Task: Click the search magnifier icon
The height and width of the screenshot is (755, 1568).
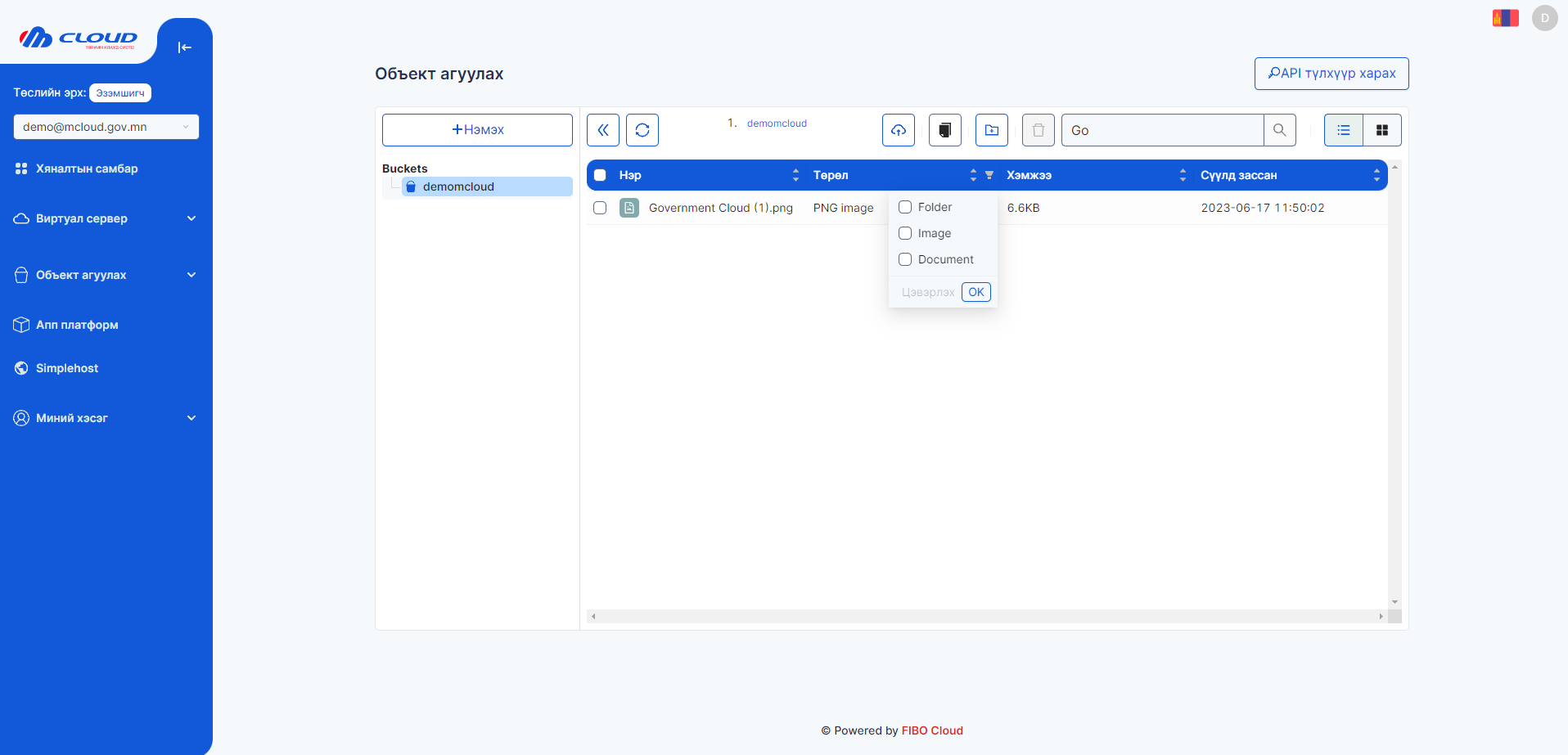Action: (1279, 130)
